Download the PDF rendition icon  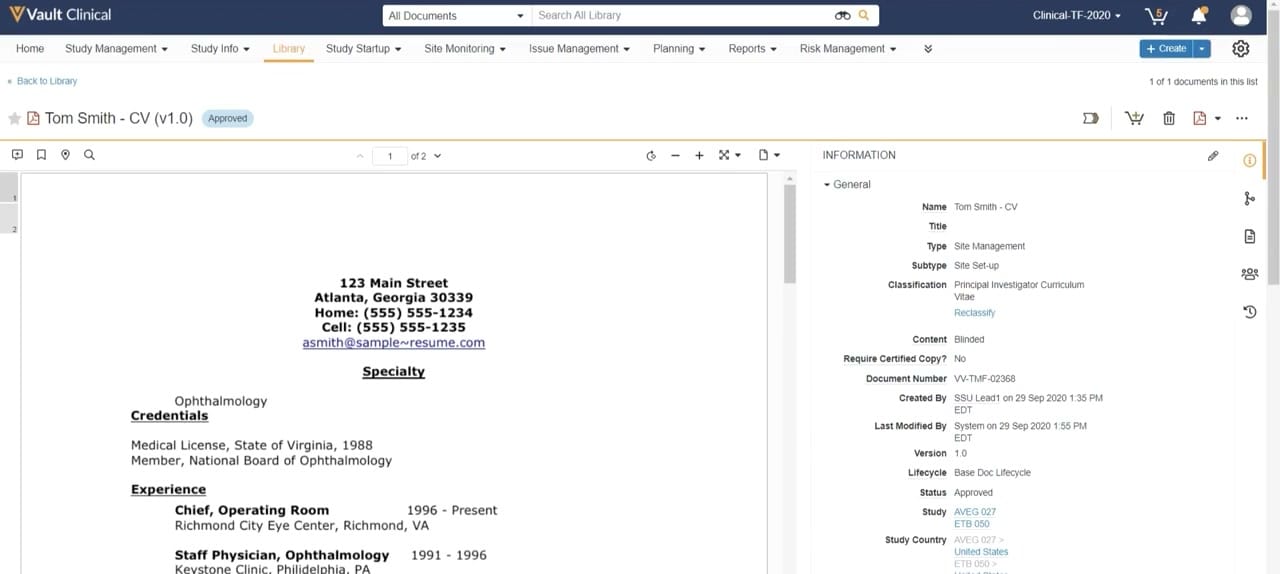pyautogui.click(x=1200, y=118)
